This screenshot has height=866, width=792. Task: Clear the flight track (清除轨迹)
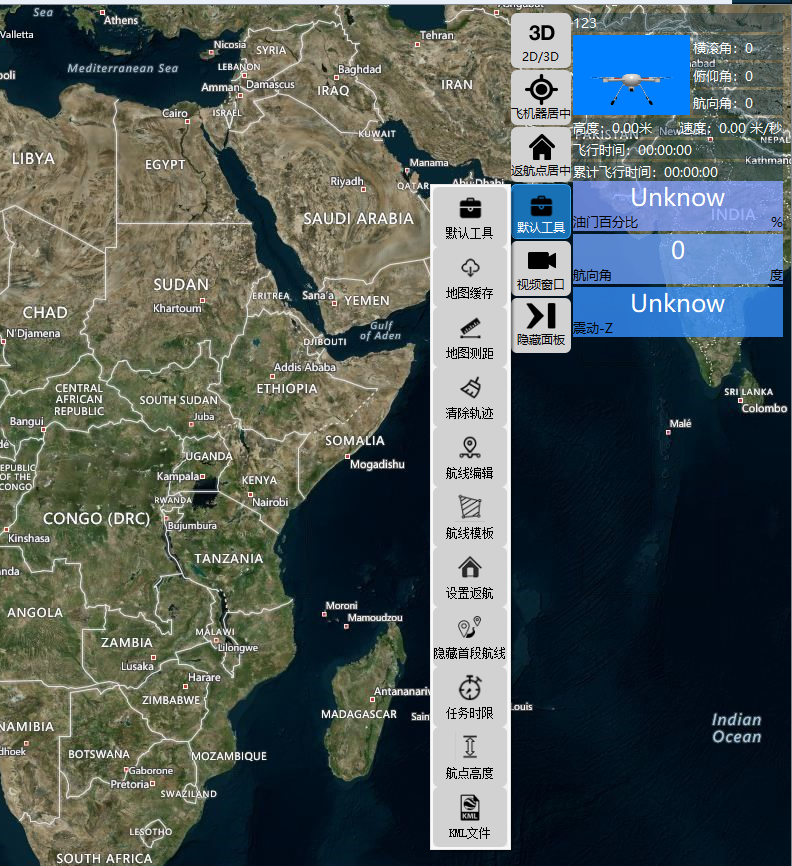pos(469,398)
